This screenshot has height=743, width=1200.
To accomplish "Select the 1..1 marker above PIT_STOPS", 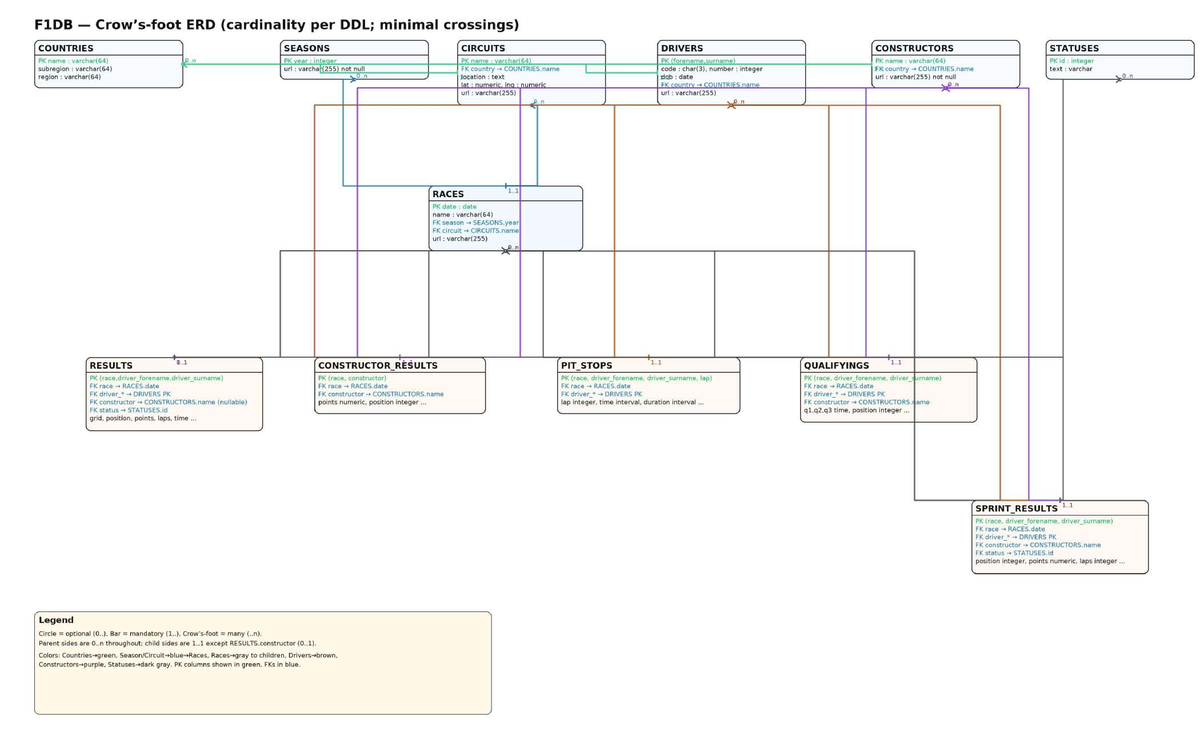I will coord(653,358).
